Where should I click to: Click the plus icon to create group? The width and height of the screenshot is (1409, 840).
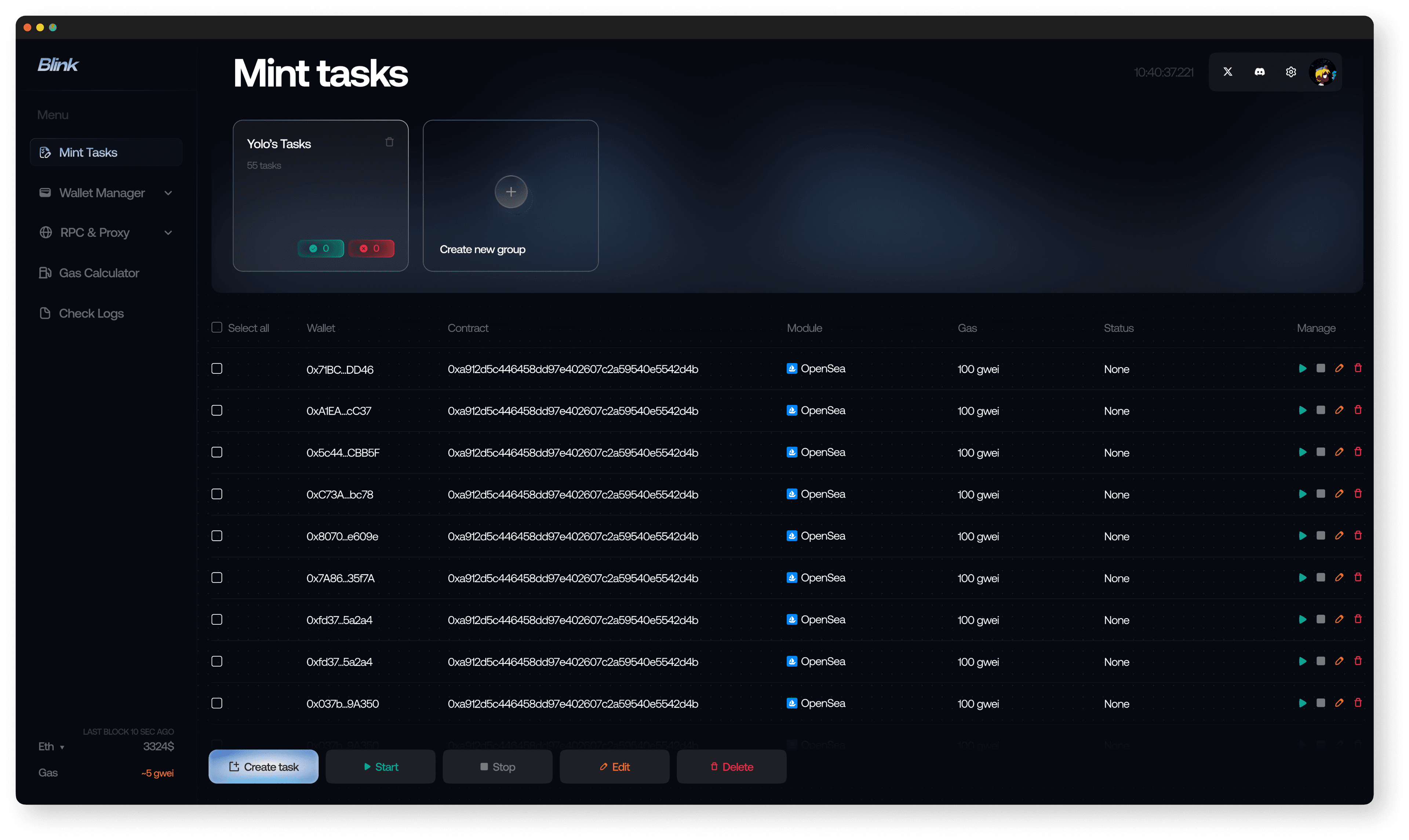[511, 192]
